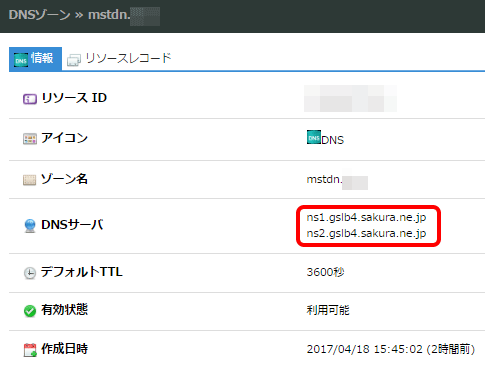Select ns2.gslb4.sakura.ne.jp server text

pos(366,233)
